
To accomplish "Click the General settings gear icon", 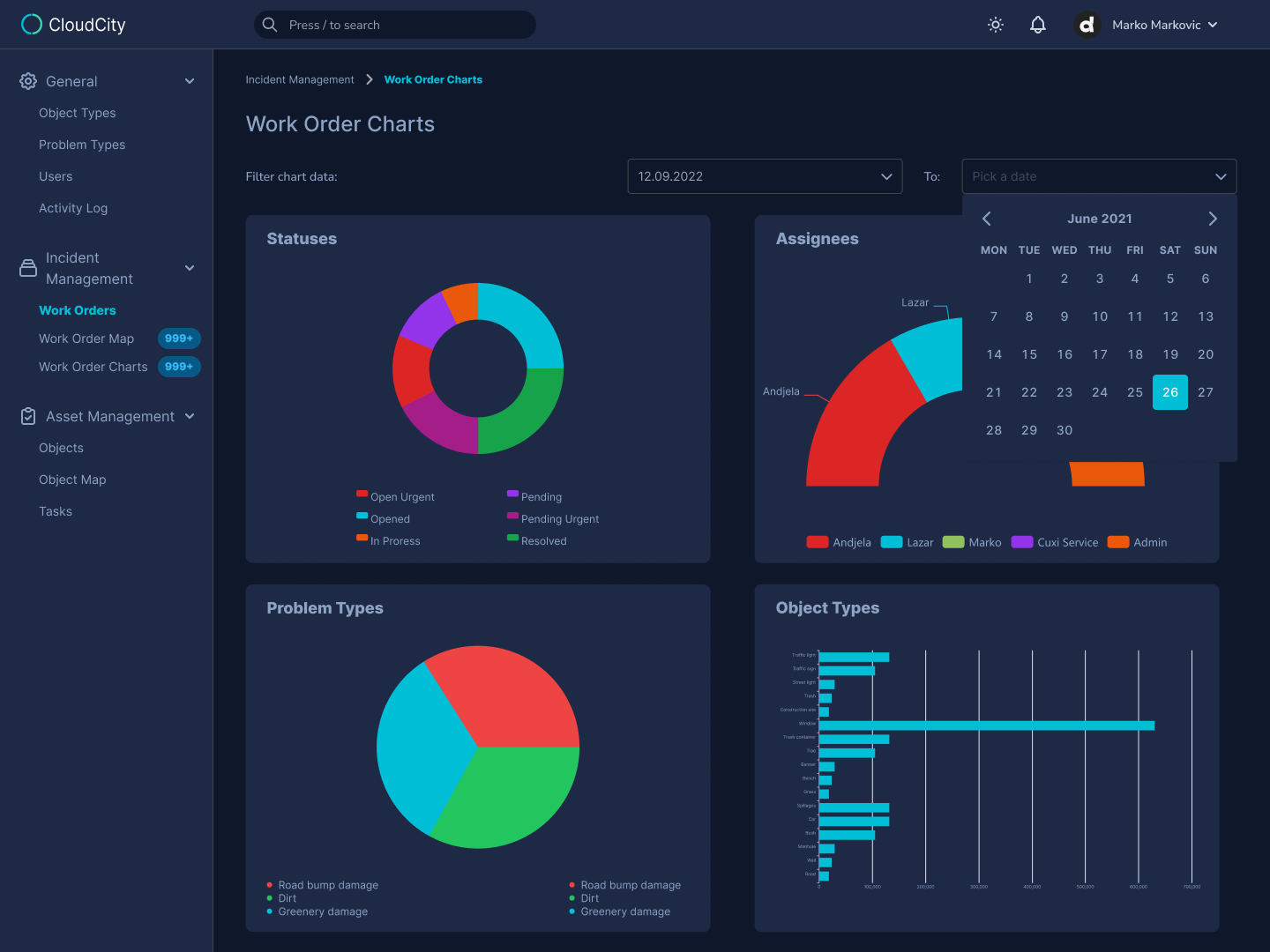I will point(27,80).
